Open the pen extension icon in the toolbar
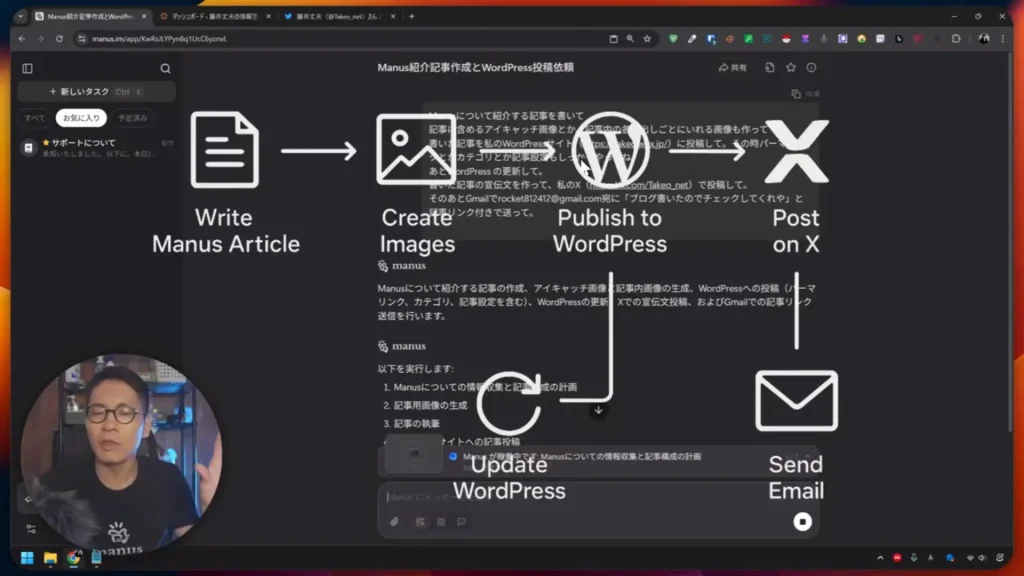 [x=692, y=39]
